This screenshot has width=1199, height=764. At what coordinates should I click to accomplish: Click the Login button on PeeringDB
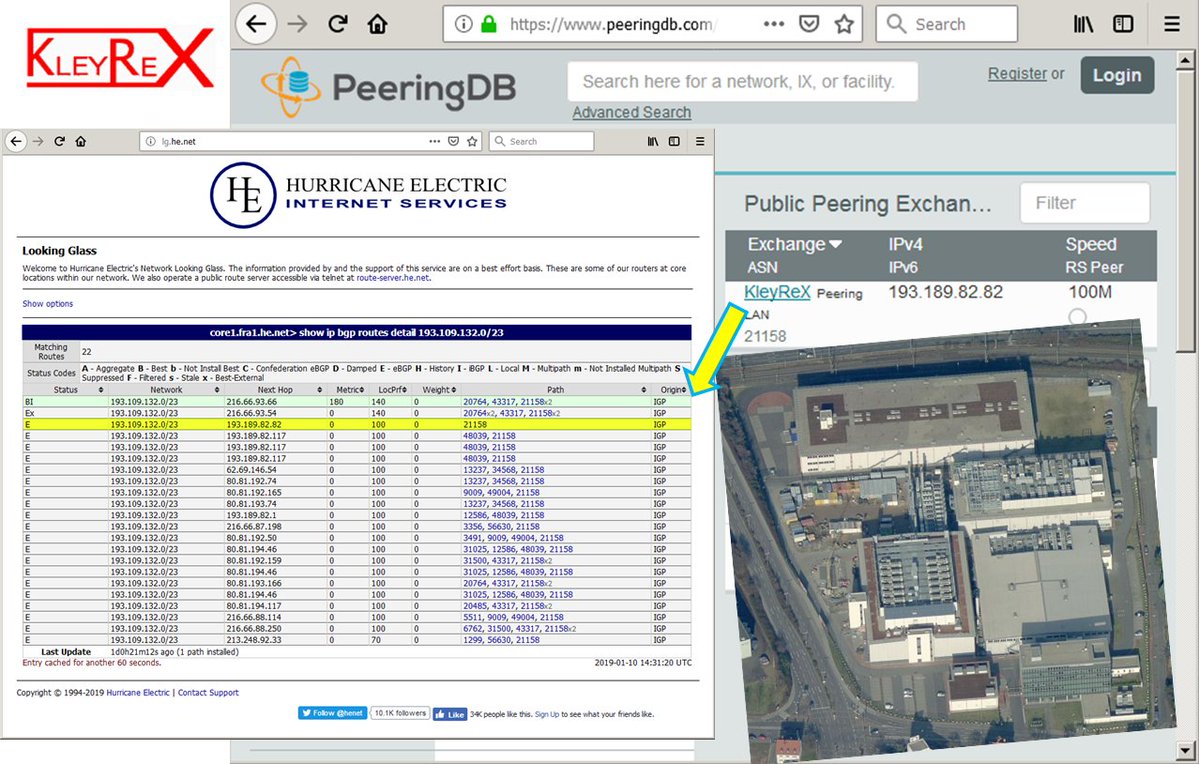(1116, 75)
